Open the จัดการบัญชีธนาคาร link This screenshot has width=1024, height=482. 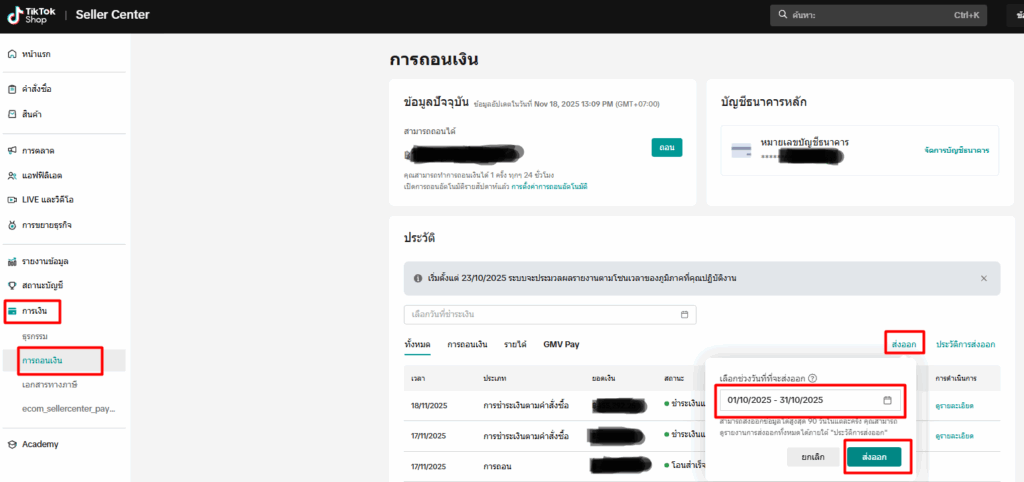[957, 150]
